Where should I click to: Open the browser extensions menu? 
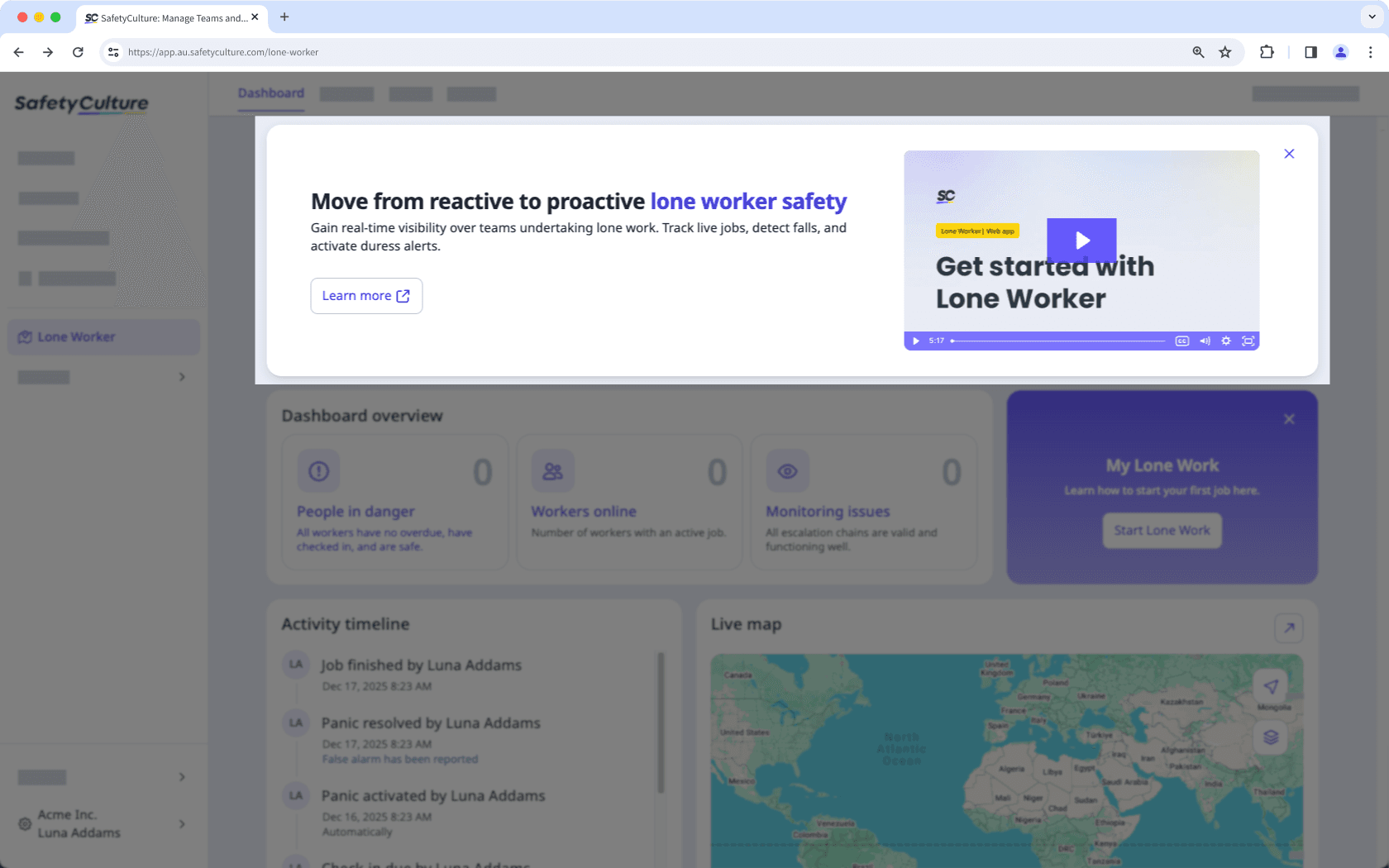(1267, 52)
